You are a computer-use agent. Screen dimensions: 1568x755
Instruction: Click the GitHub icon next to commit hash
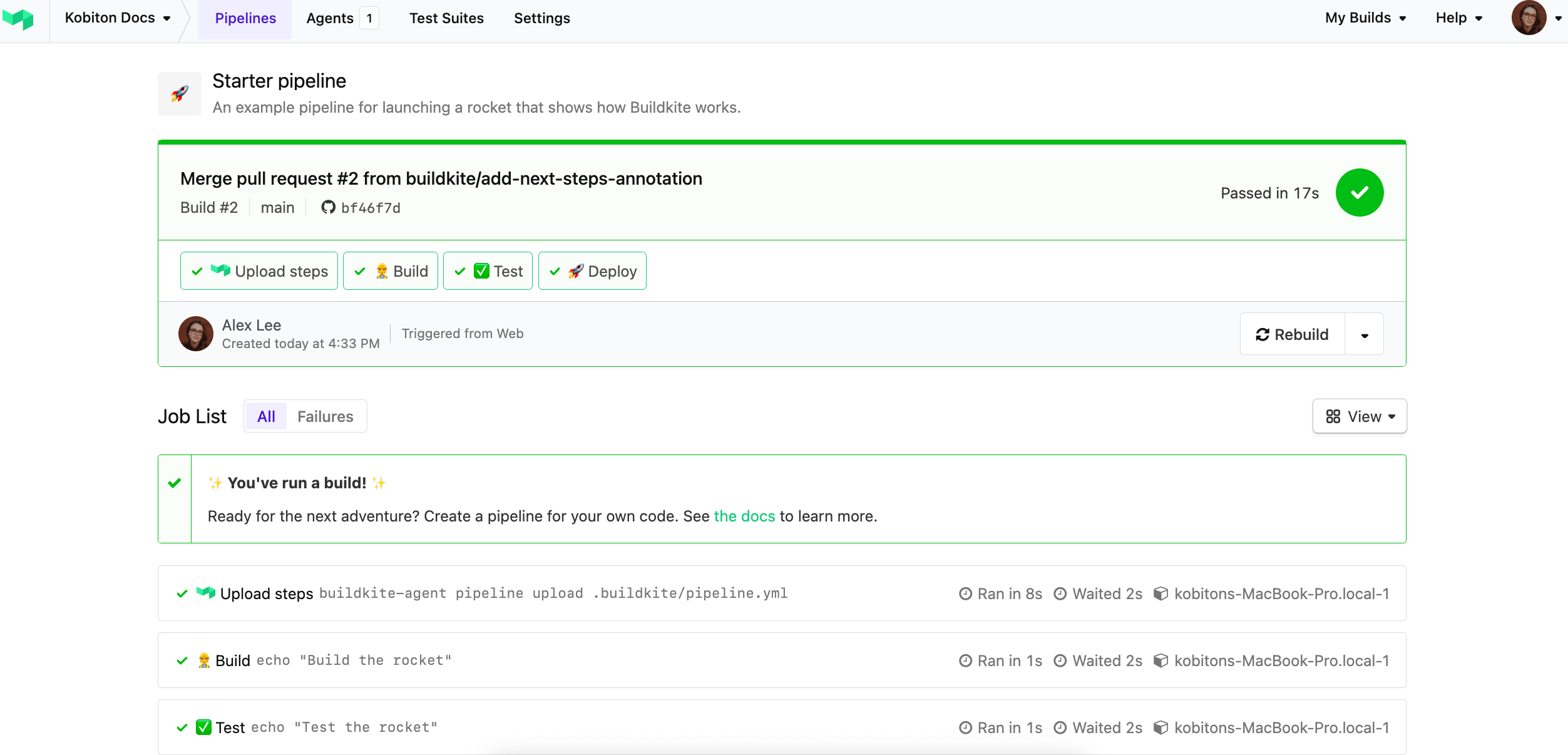pyautogui.click(x=328, y=207)
